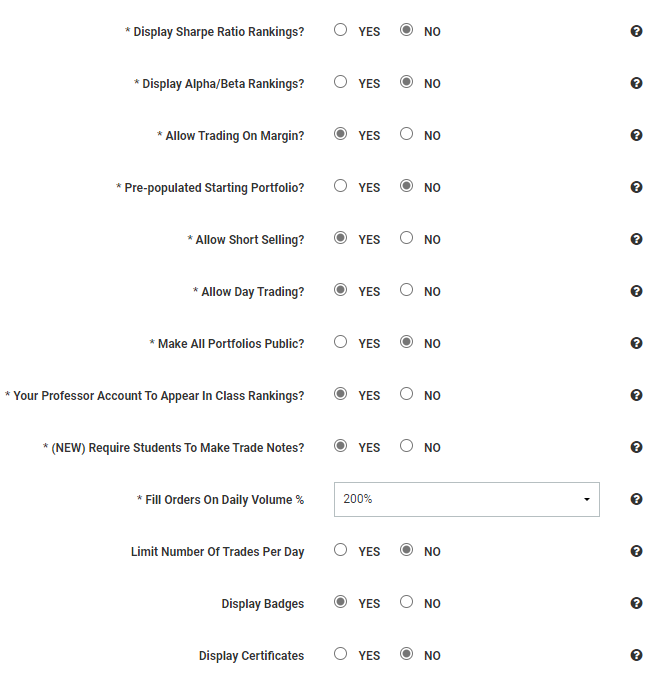This screenshot has height=683, width=672.
Task: Select NO for Allow Trading On Margin
Action: pos(406,134)
